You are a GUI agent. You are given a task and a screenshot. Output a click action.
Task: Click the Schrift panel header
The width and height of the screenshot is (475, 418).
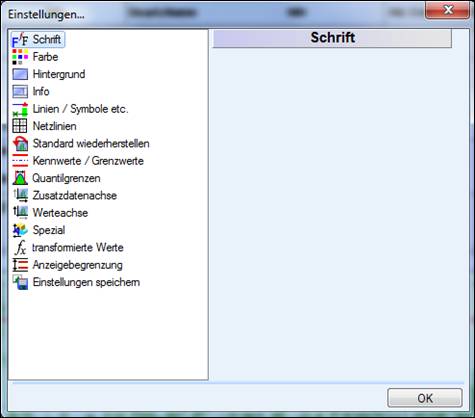[332, 38]
